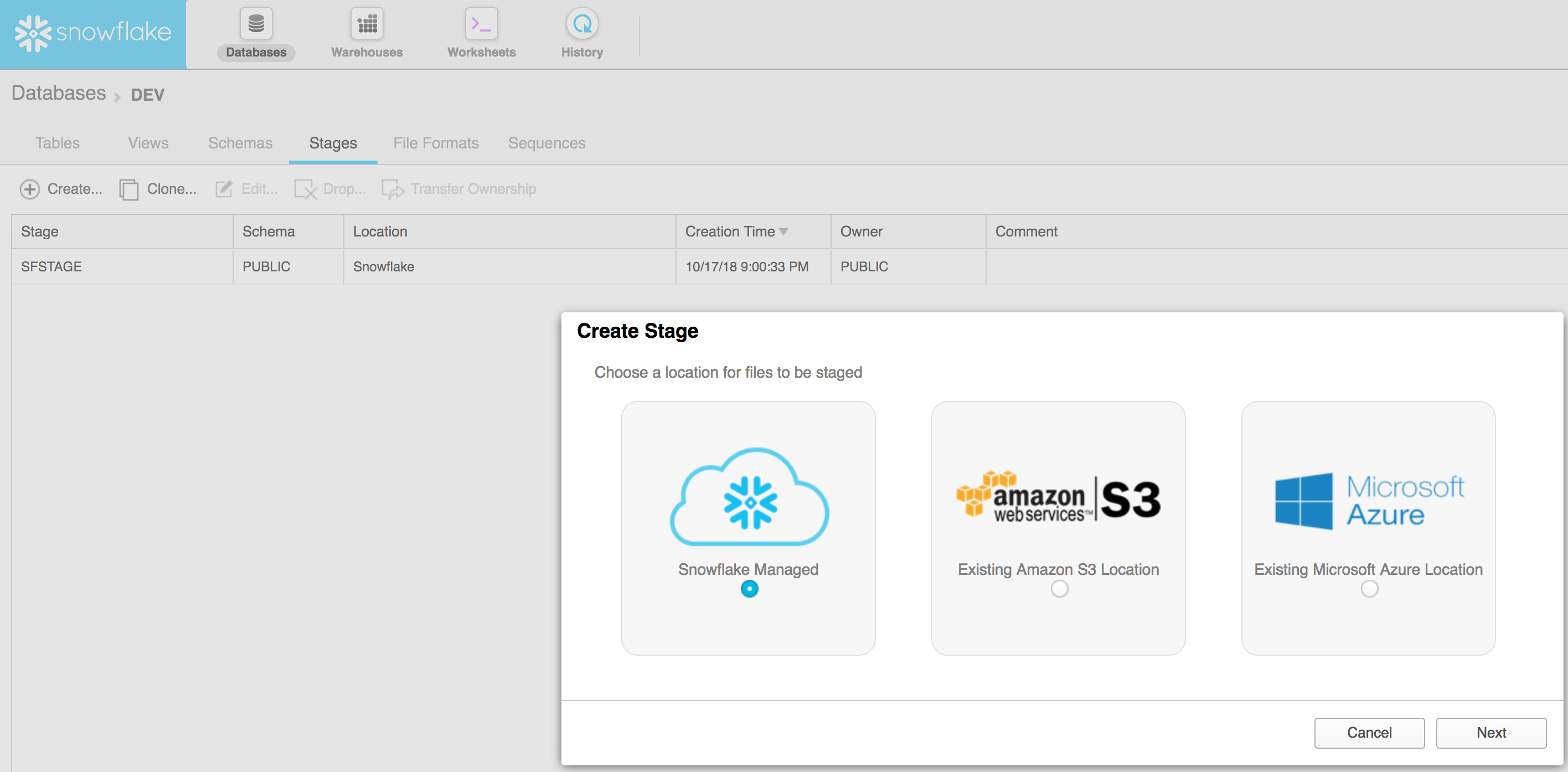Click the Warehouses navigation label
The image size is (1568, 772).
(x=367, y=53)
